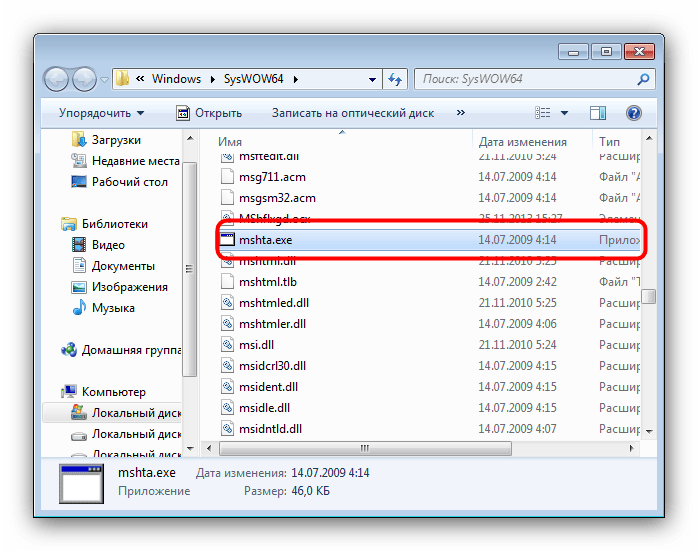Click Записать на оптический диск
The height and width of the screenshot is (551, 698).
(x=353, y=113)
